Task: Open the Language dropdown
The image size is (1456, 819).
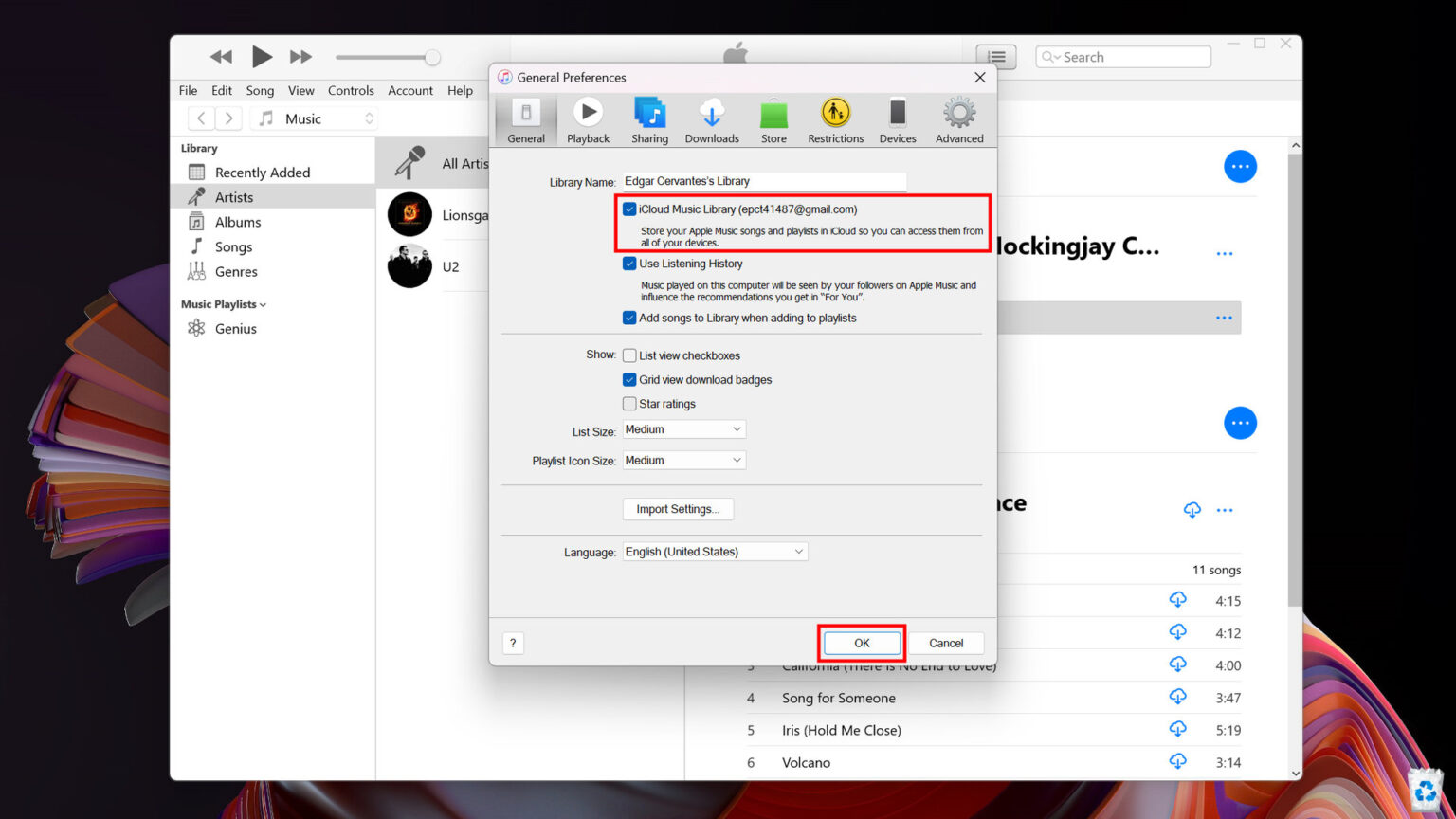Action: 714,551
